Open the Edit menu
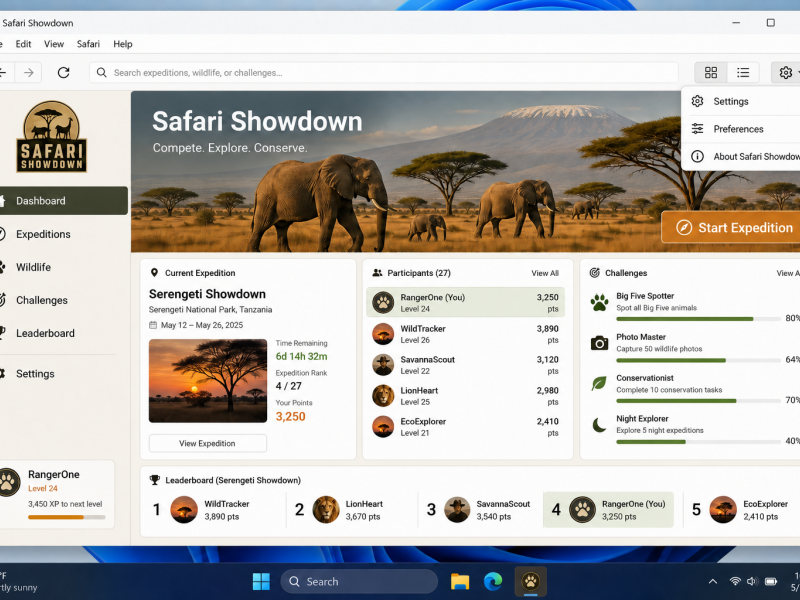The image size is (800, 600). pyautogui.click(x=23, y=44)
